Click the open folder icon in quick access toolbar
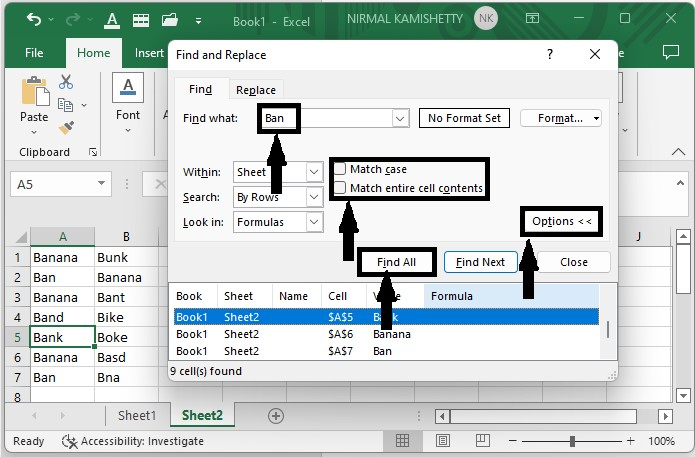695x457 pixels. click(170, 20)
